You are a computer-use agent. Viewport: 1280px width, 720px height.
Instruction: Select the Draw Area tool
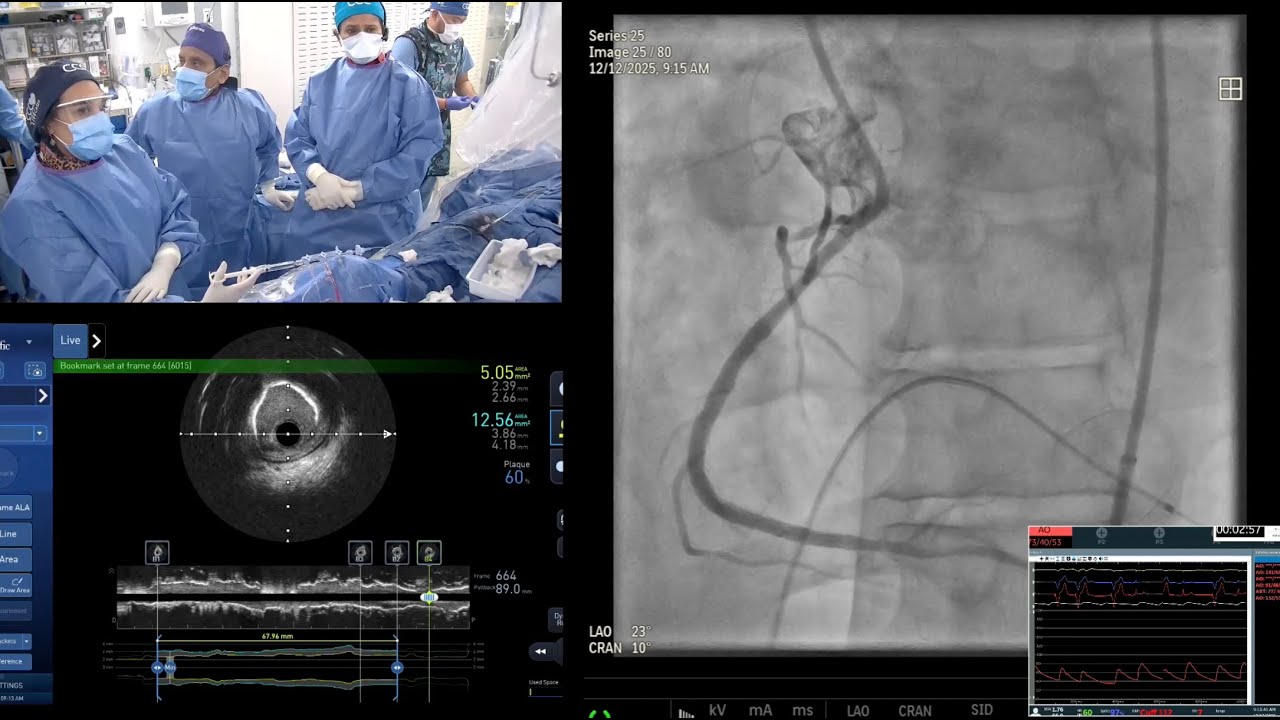point(16,586)
